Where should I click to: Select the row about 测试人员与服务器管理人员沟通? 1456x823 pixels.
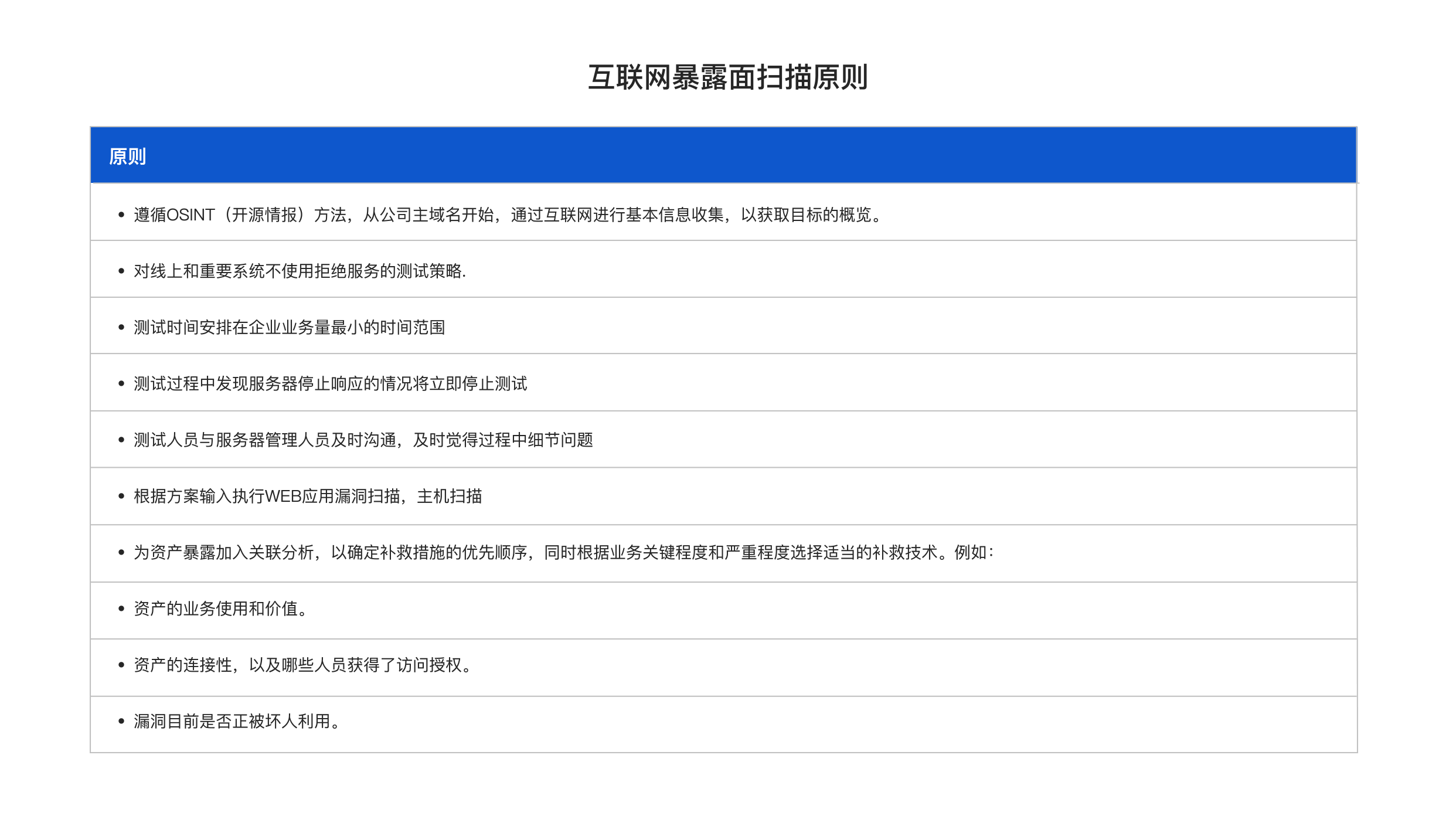click(x=363, y=440)
